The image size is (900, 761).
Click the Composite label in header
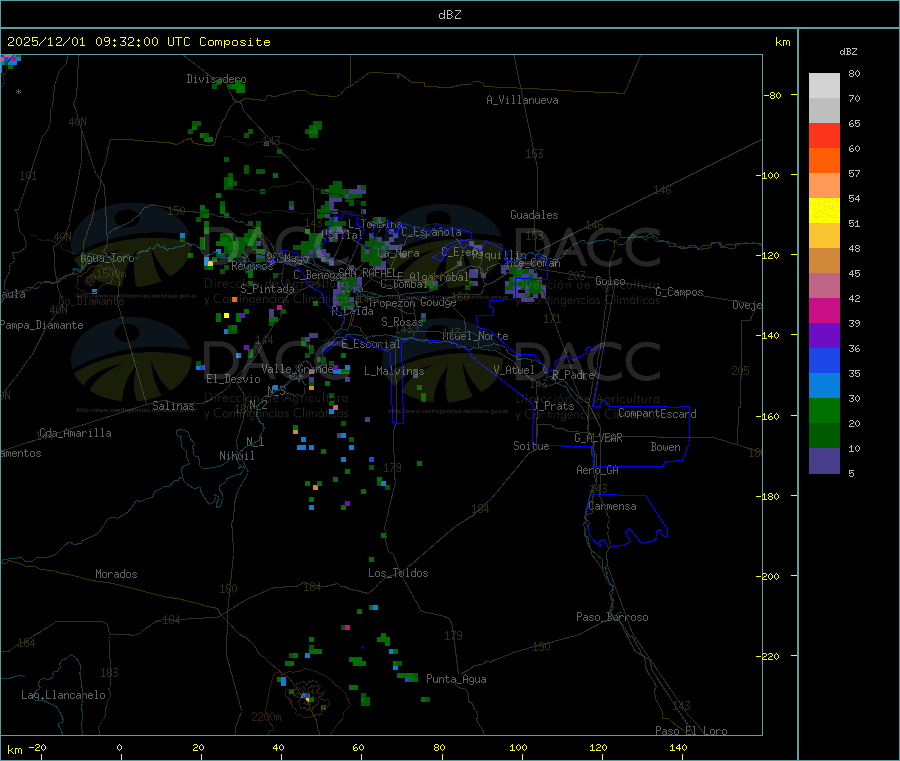(235, 42)
